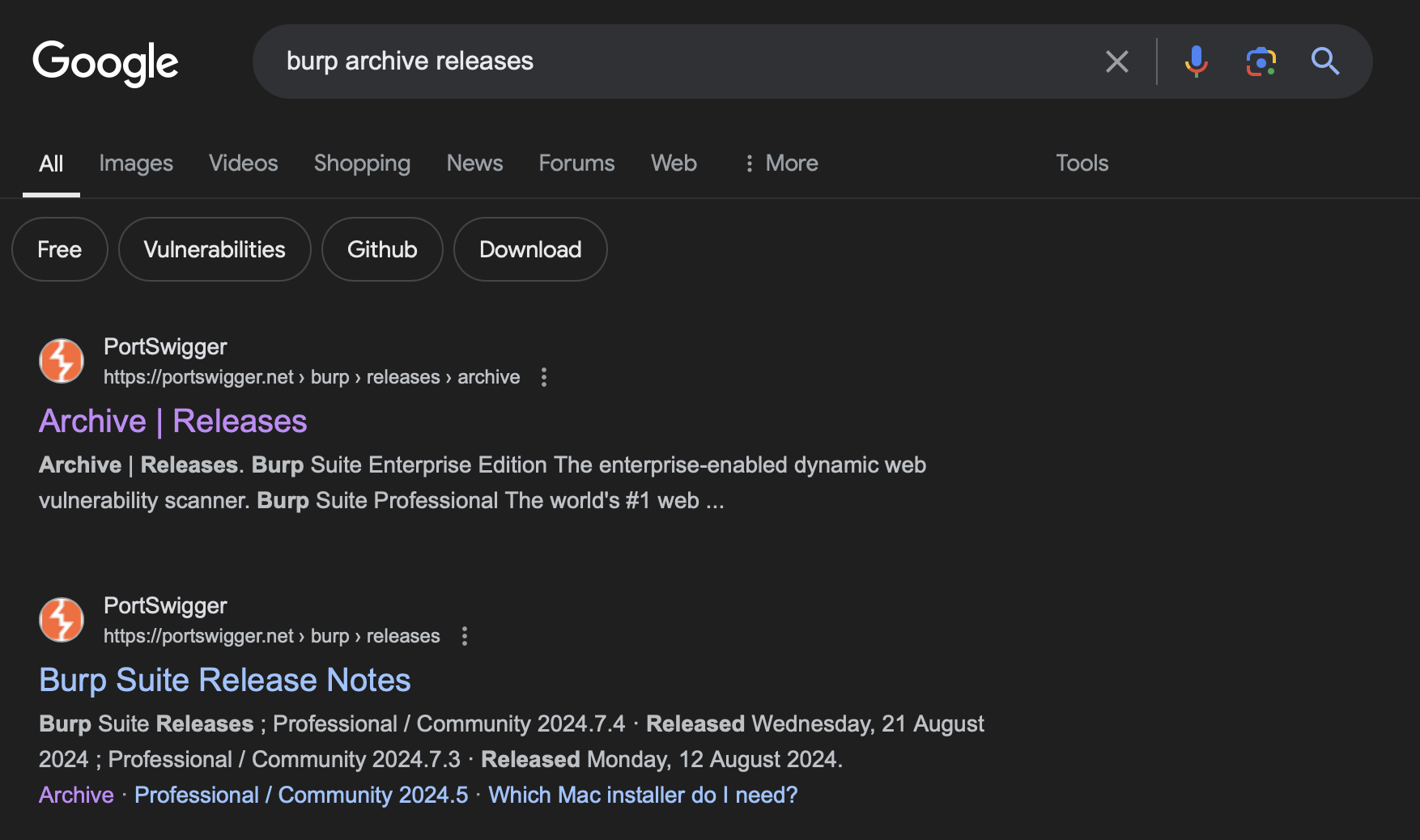This screenshot has height=840, width=1420.
Task: Click the magnifying glass search button
Action: click(1324, 62)
